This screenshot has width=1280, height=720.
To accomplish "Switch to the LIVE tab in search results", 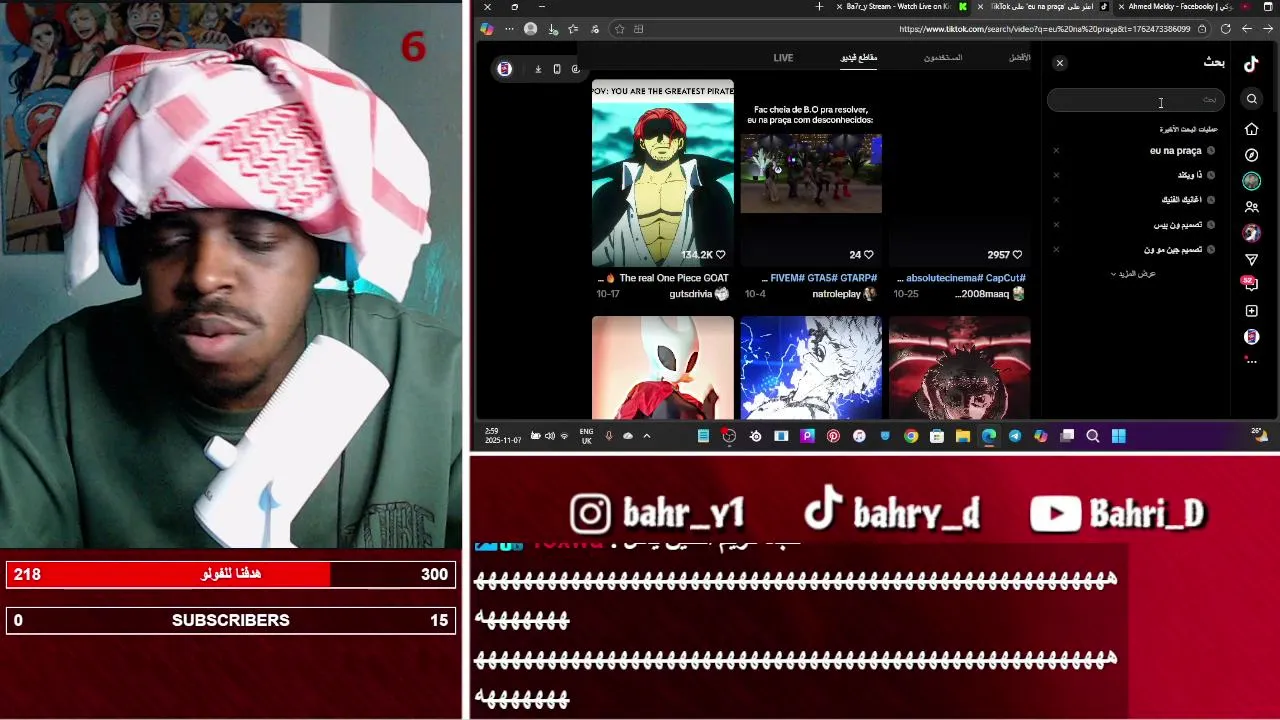I will pos(783,58).
